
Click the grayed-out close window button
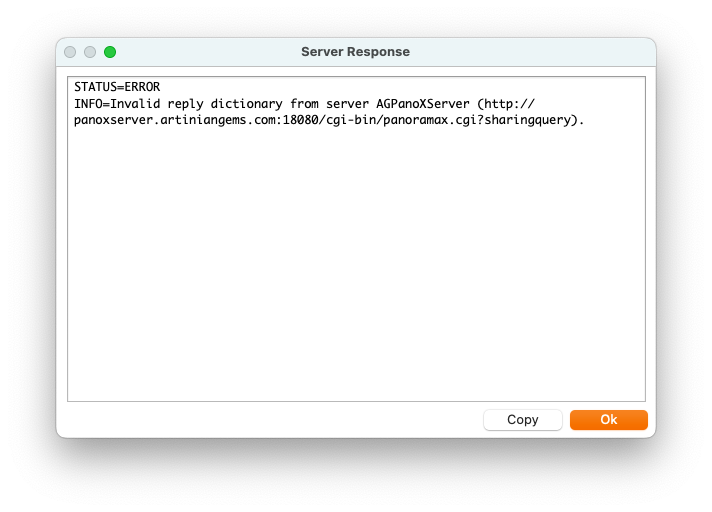point(70,52)
